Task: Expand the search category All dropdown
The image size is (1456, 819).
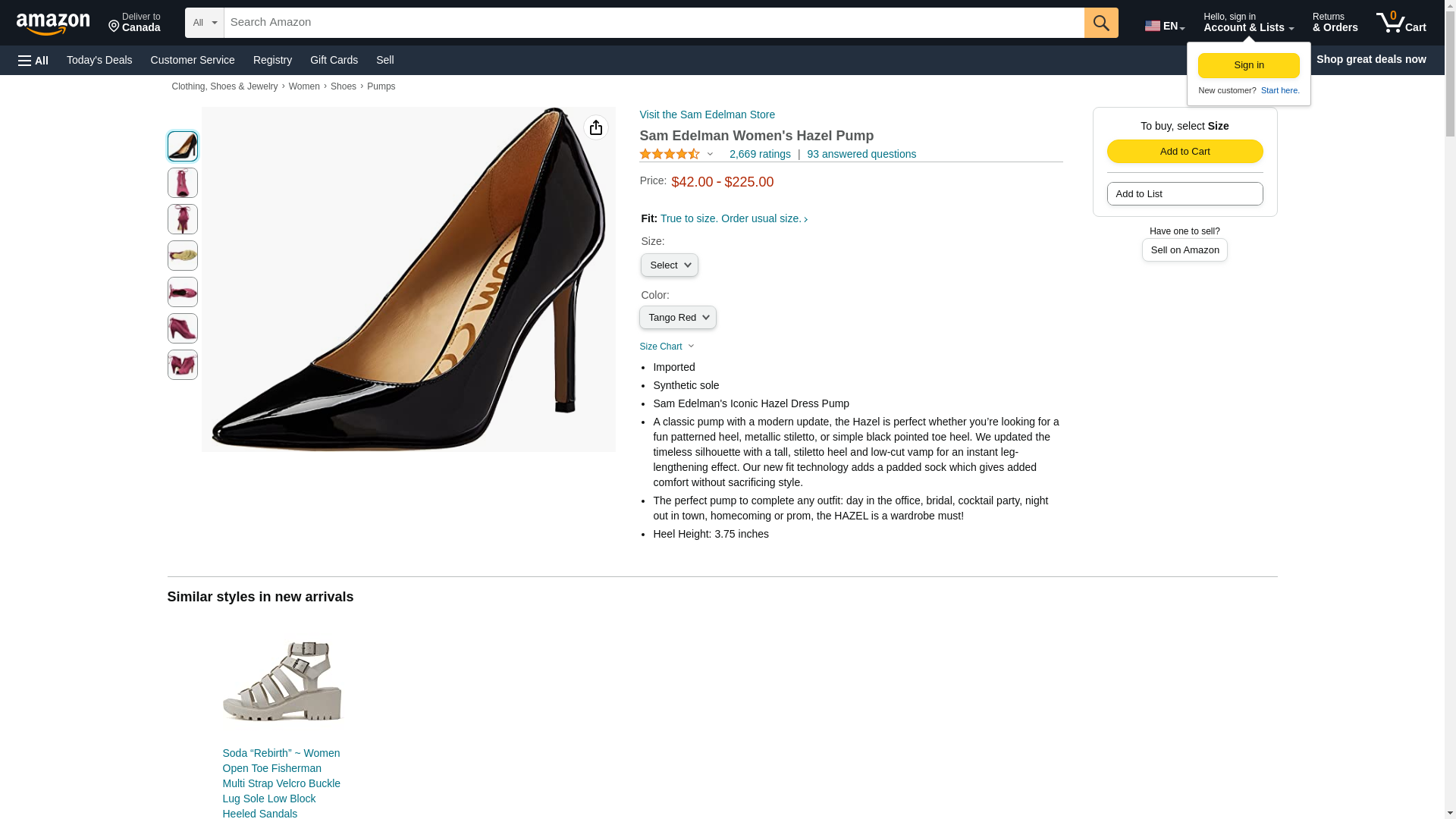Action: [x=205, y=23]
